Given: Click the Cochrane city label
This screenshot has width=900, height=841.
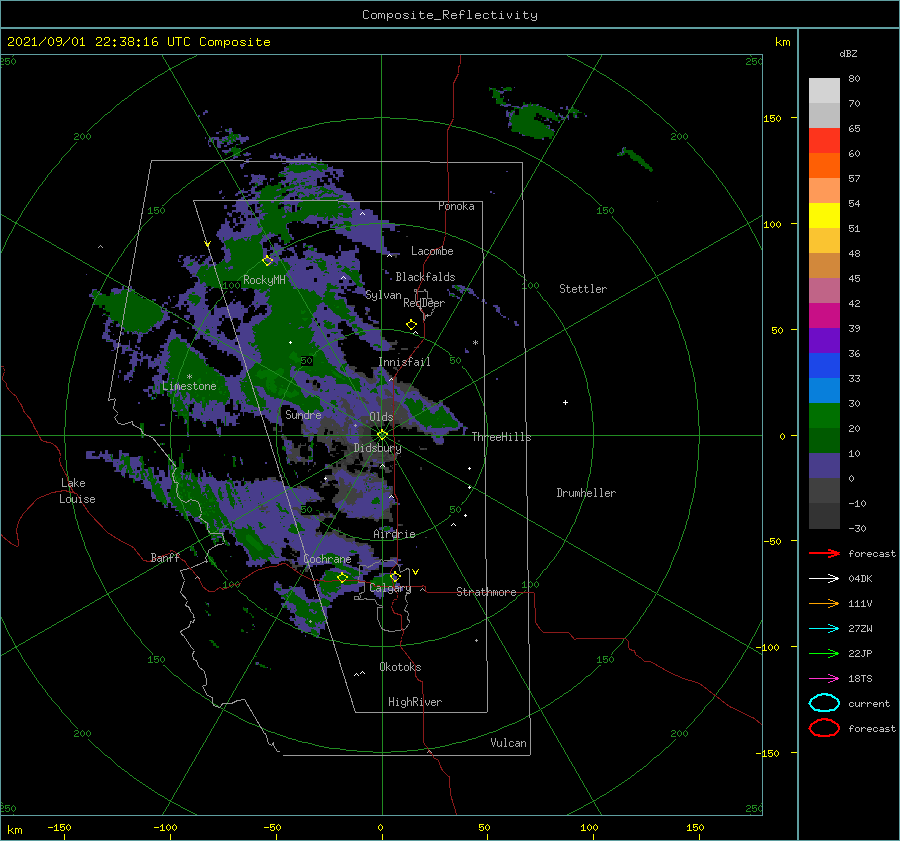Looking at the screenshot, I should [327, 559].
